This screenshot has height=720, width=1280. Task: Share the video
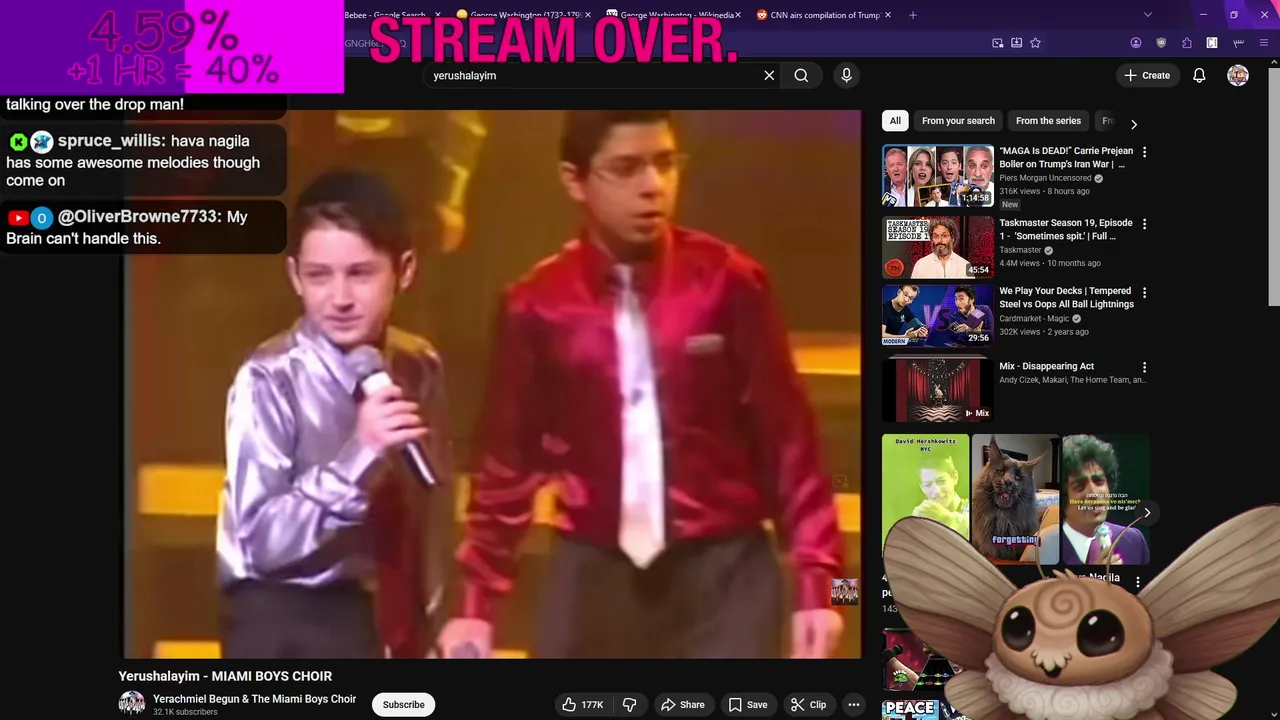coord(682,705)
